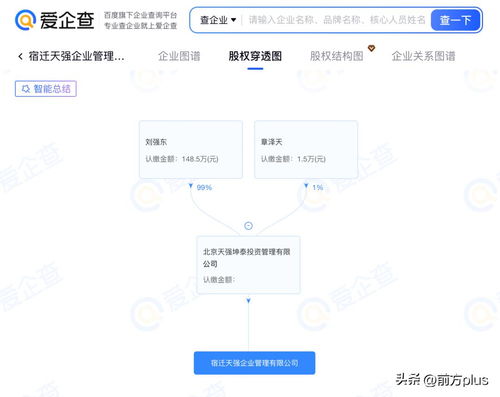Click the 爱企查 brand name text
500x397 pixels.
(x=67, y=20)
